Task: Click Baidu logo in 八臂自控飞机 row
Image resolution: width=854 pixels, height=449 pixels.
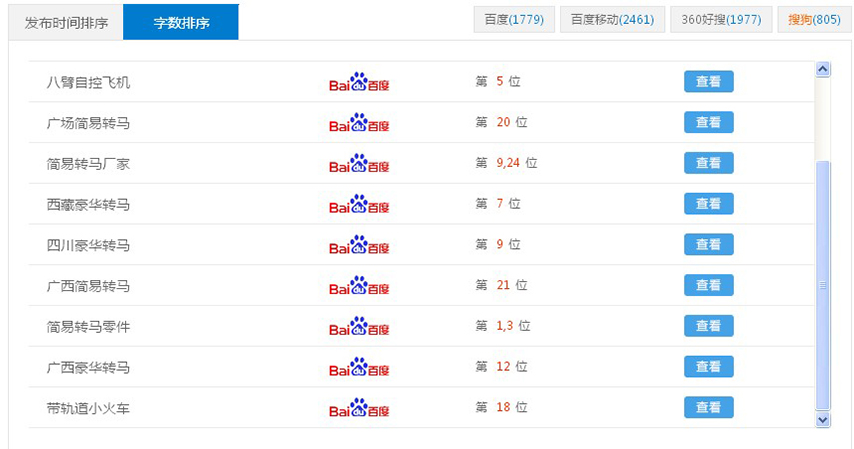Action: click(x=359, y=82)
